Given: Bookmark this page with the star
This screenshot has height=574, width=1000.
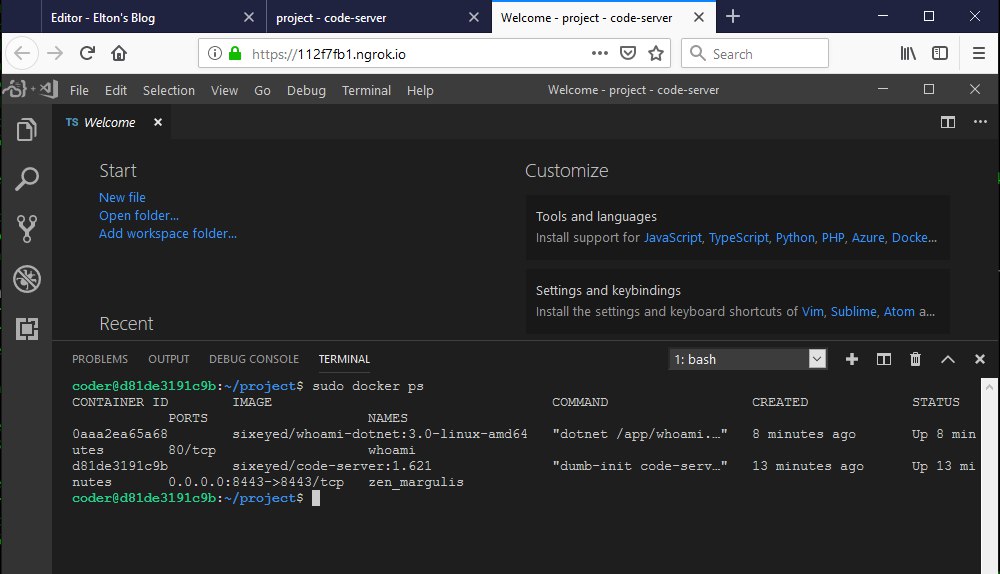Looking at the screenshot, I should tap(656, 53).
